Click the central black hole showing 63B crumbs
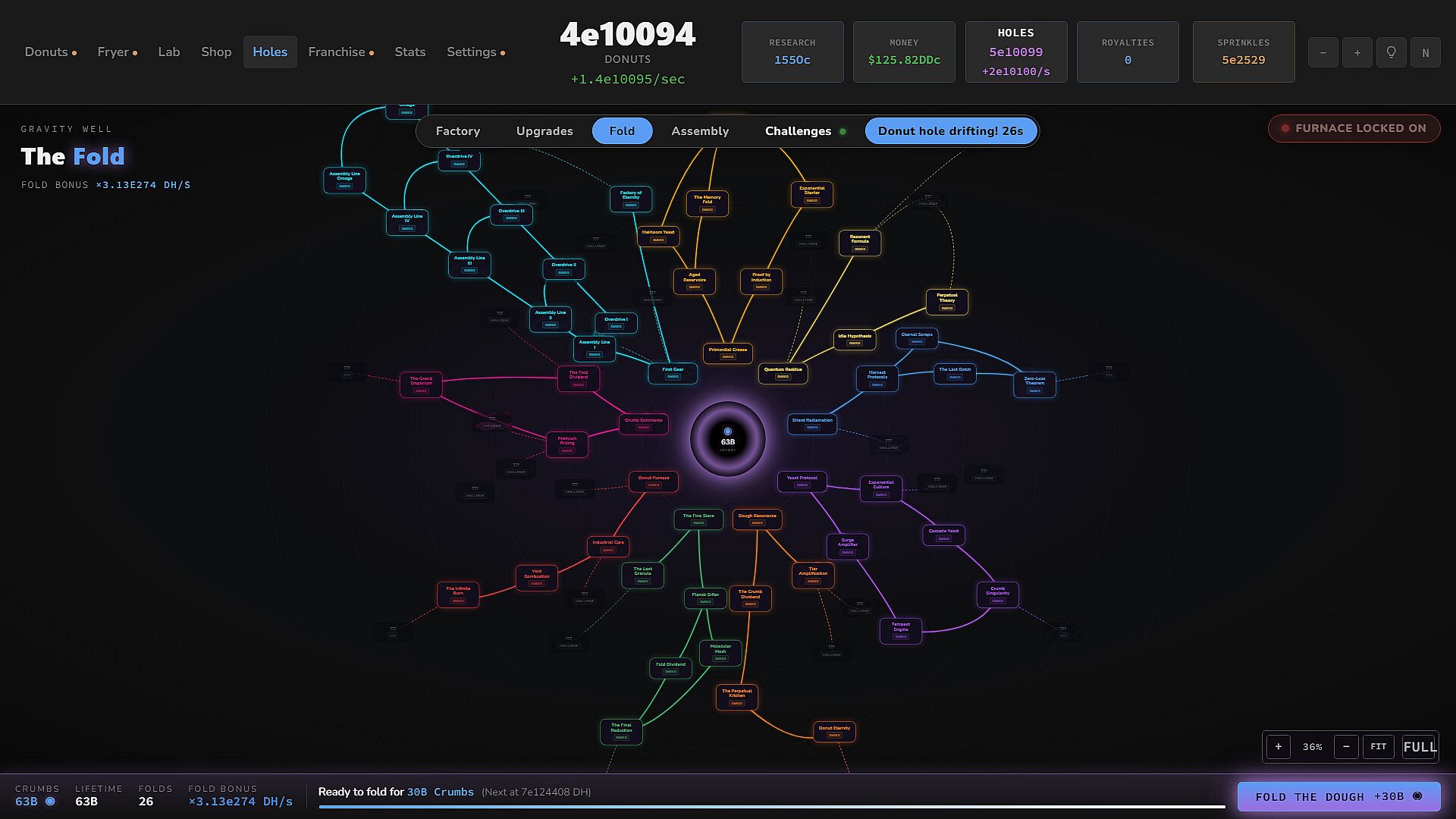The height and width of the screenshot is (819, 1456). click(728, 439)
